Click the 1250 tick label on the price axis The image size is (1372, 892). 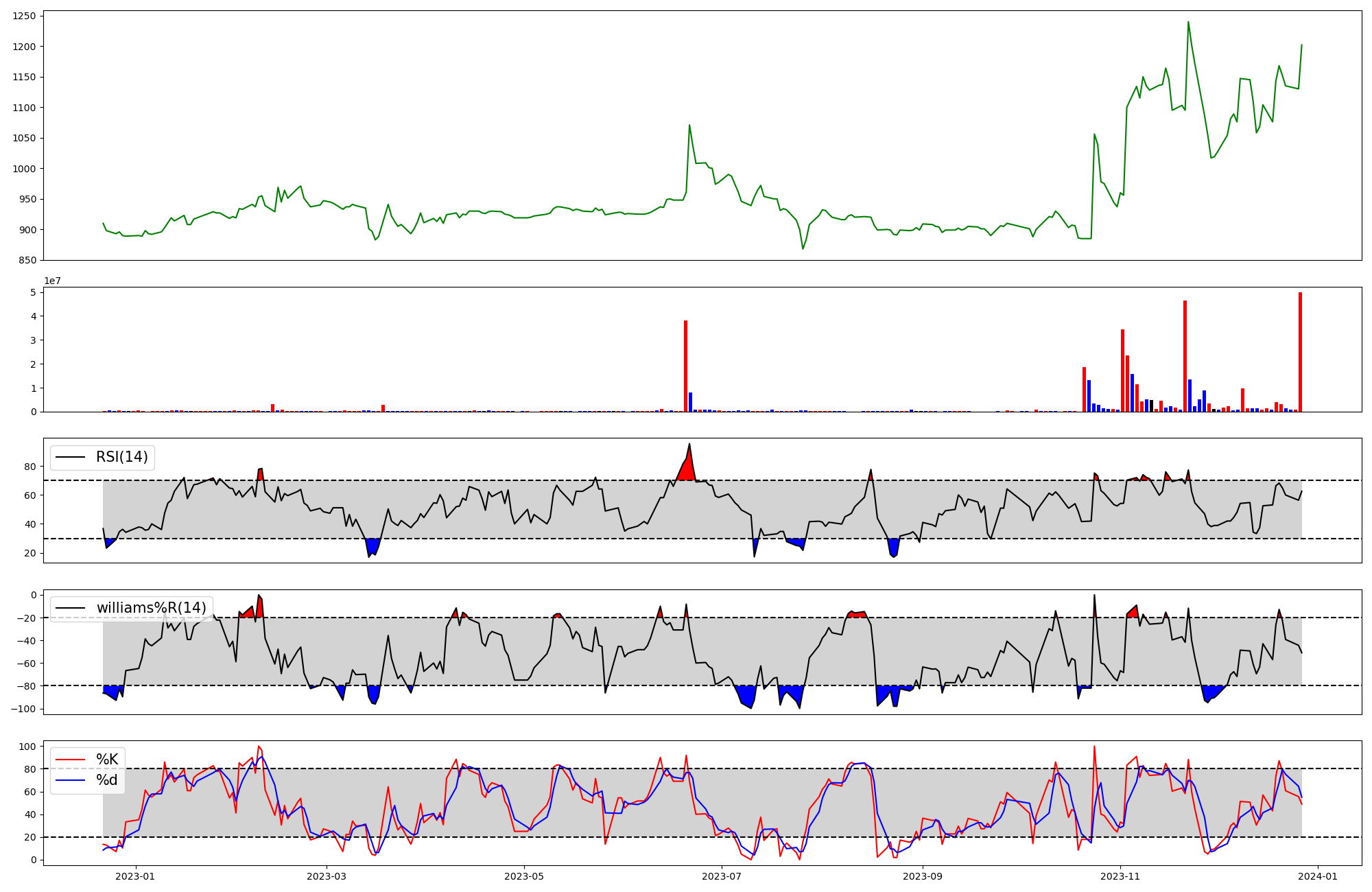(x=25, y=16)
